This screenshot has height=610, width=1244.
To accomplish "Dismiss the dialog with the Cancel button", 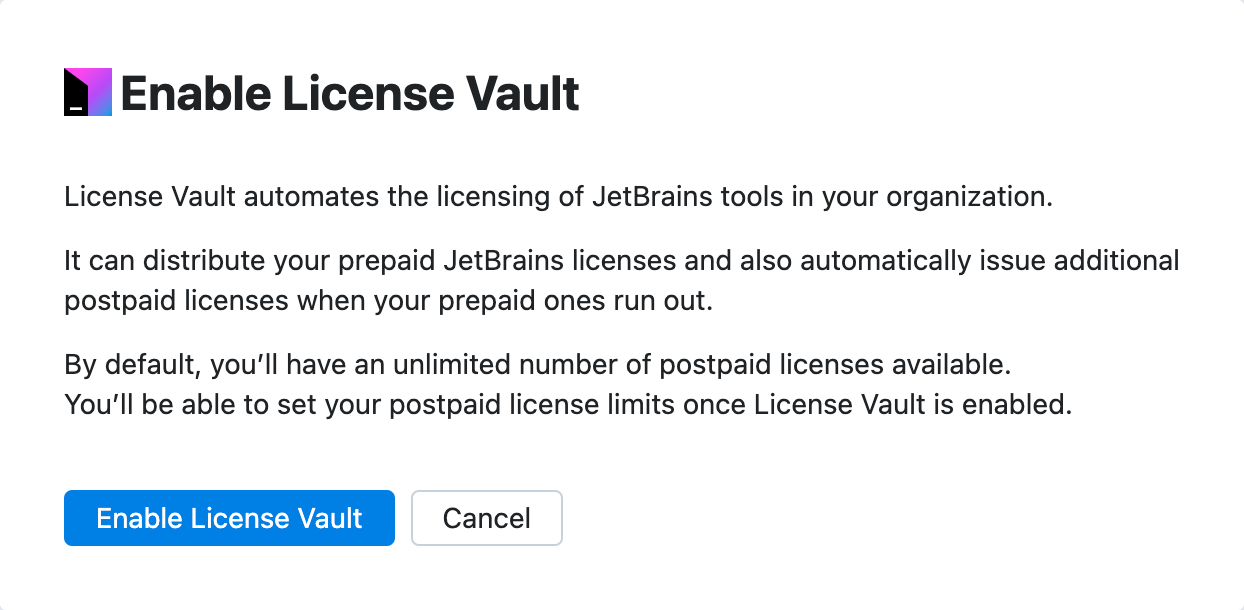I will (486, 518).
